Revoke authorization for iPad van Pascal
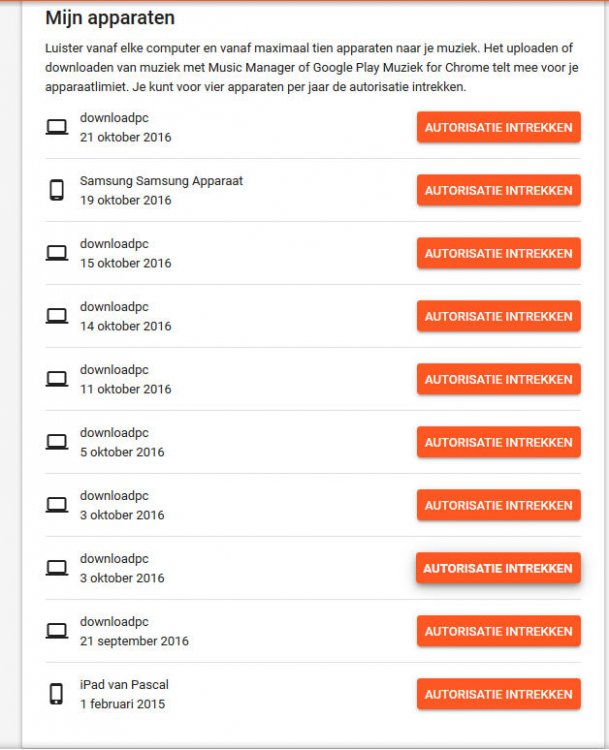 coord(498,694)
